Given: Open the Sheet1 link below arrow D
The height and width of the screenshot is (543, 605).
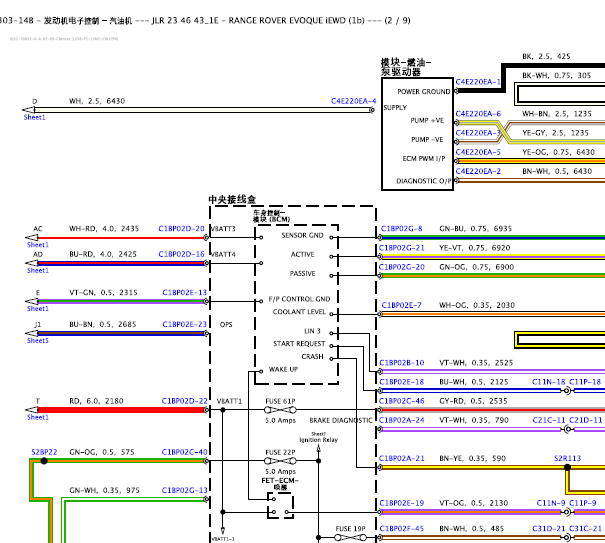Looking at the screenshot, I should [34, 117].
